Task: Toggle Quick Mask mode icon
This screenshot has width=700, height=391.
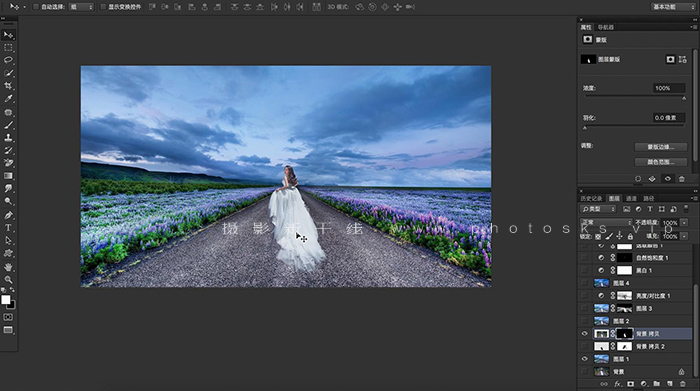Action: point(8,317)
